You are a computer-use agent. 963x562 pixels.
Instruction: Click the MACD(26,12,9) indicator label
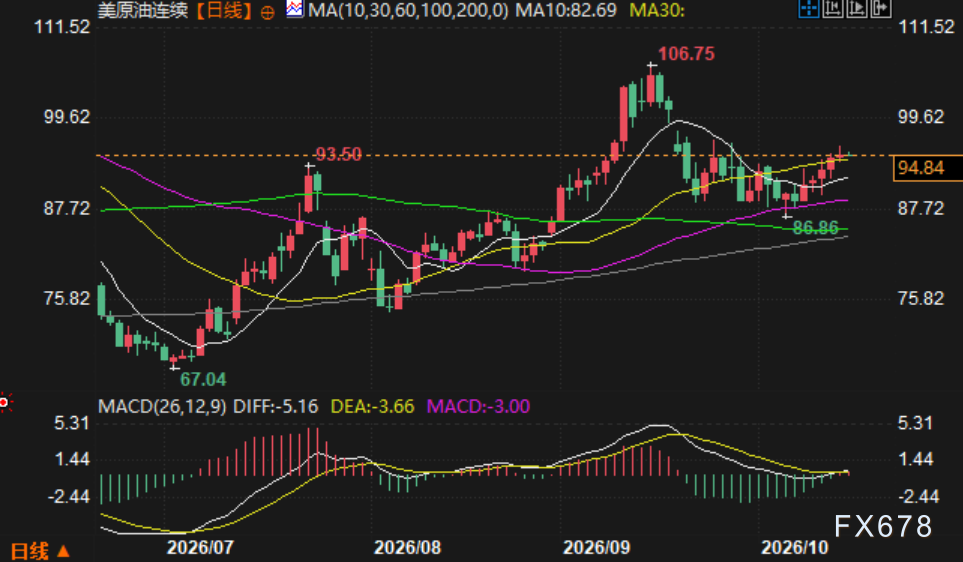pyautogui.click(x=162, y=406)
